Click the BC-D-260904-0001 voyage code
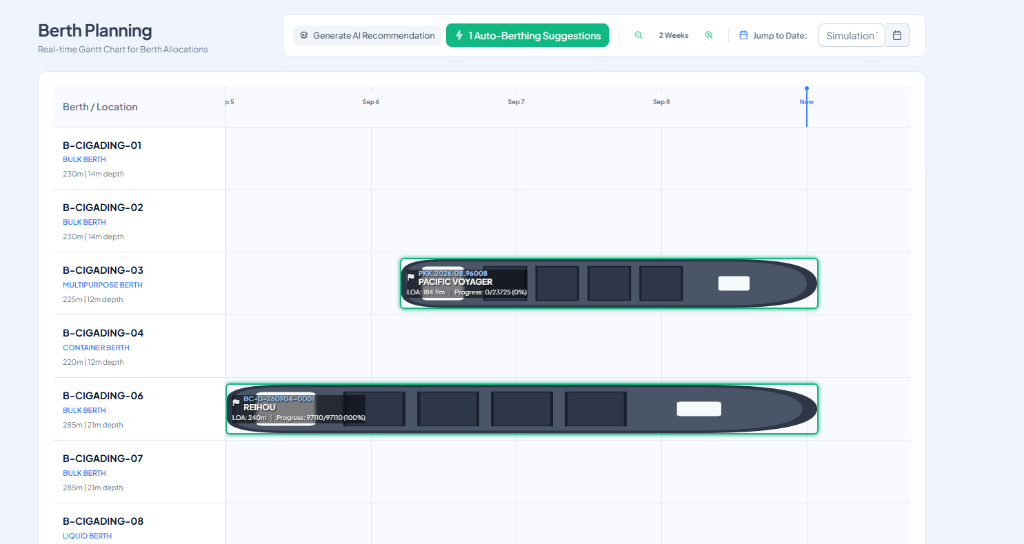This screenshot has height=544, width=1024. [x=279, y=398]
